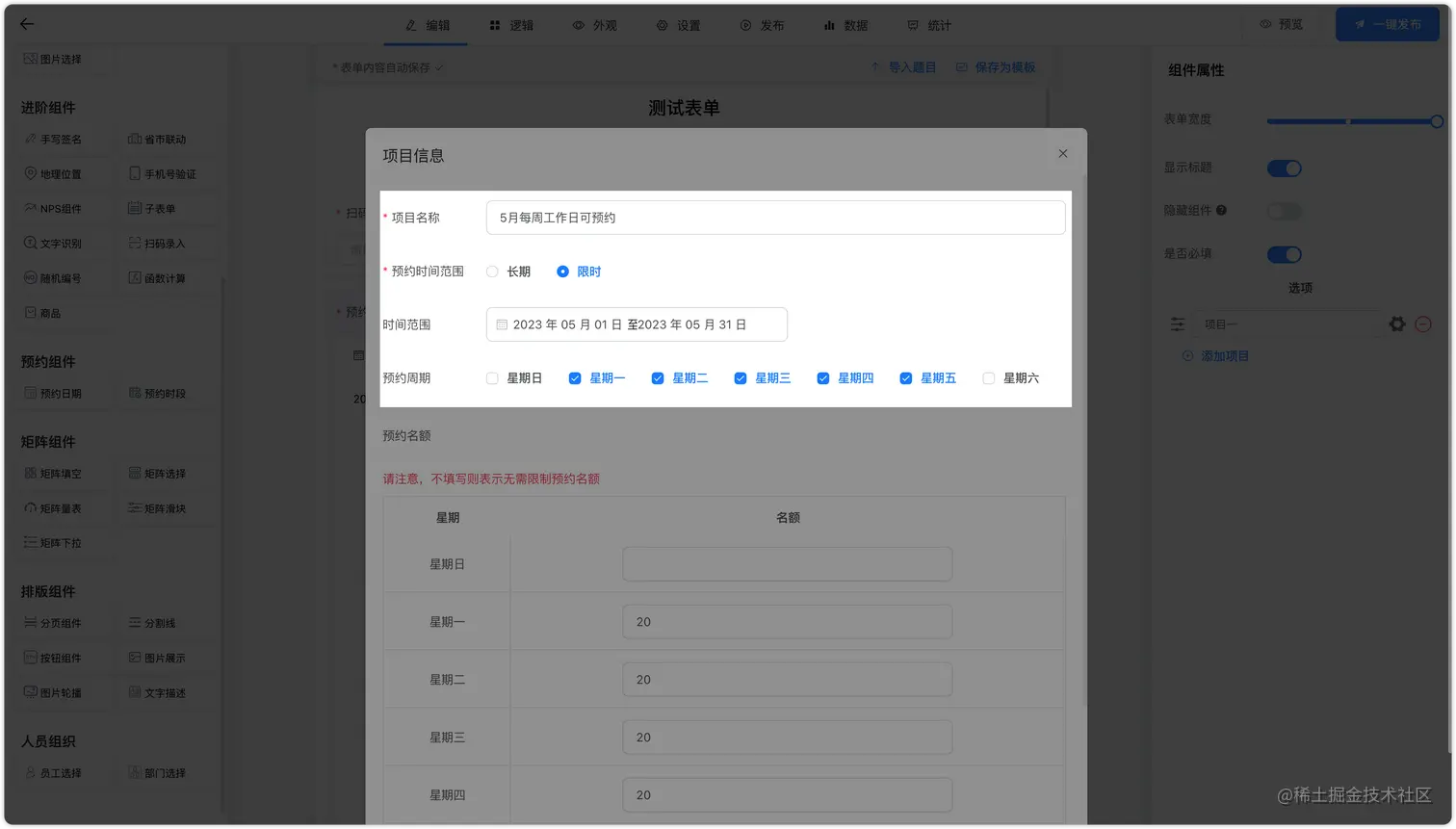Add the 子表单 component
This screenshot has width=1456, height=829.
tap(152, 209)
